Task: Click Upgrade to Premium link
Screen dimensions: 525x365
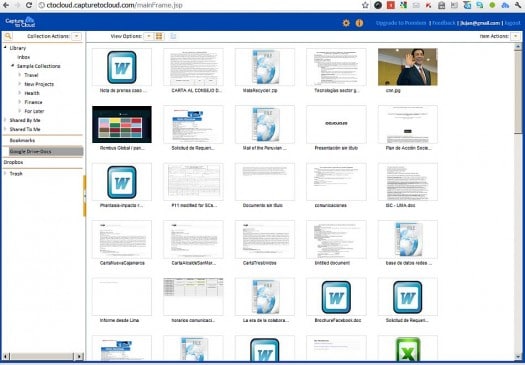Action: pos(401,23)
